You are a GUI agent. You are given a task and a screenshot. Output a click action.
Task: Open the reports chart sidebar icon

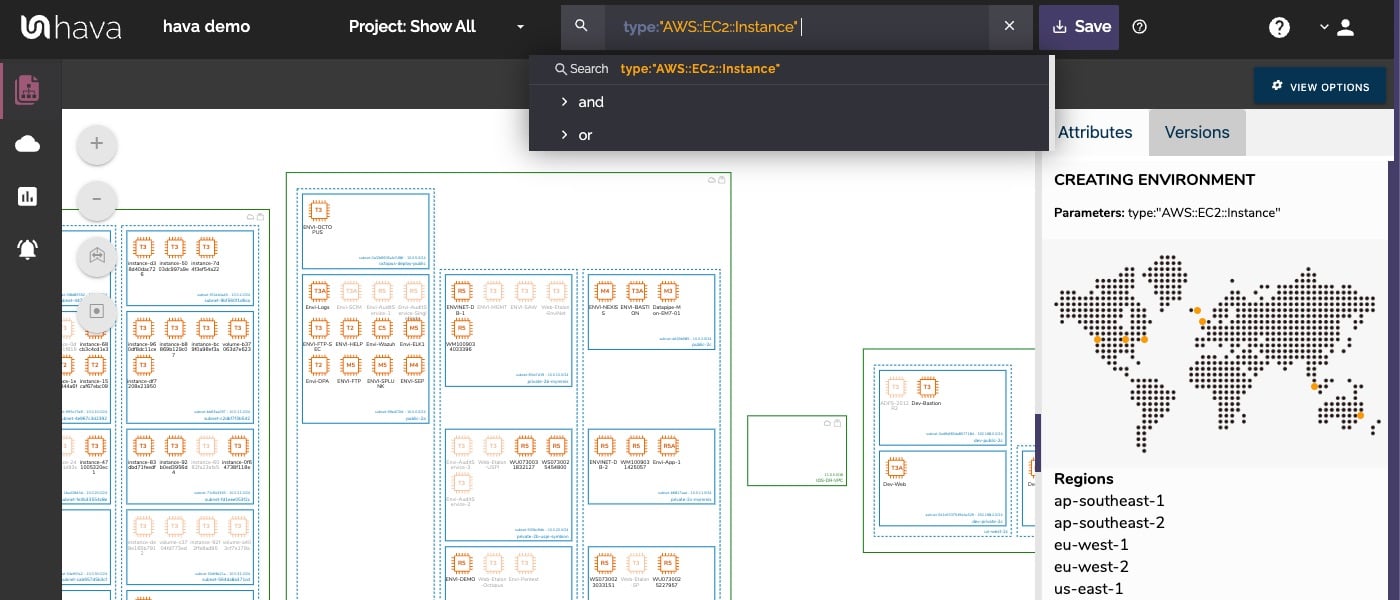(28, 196)
